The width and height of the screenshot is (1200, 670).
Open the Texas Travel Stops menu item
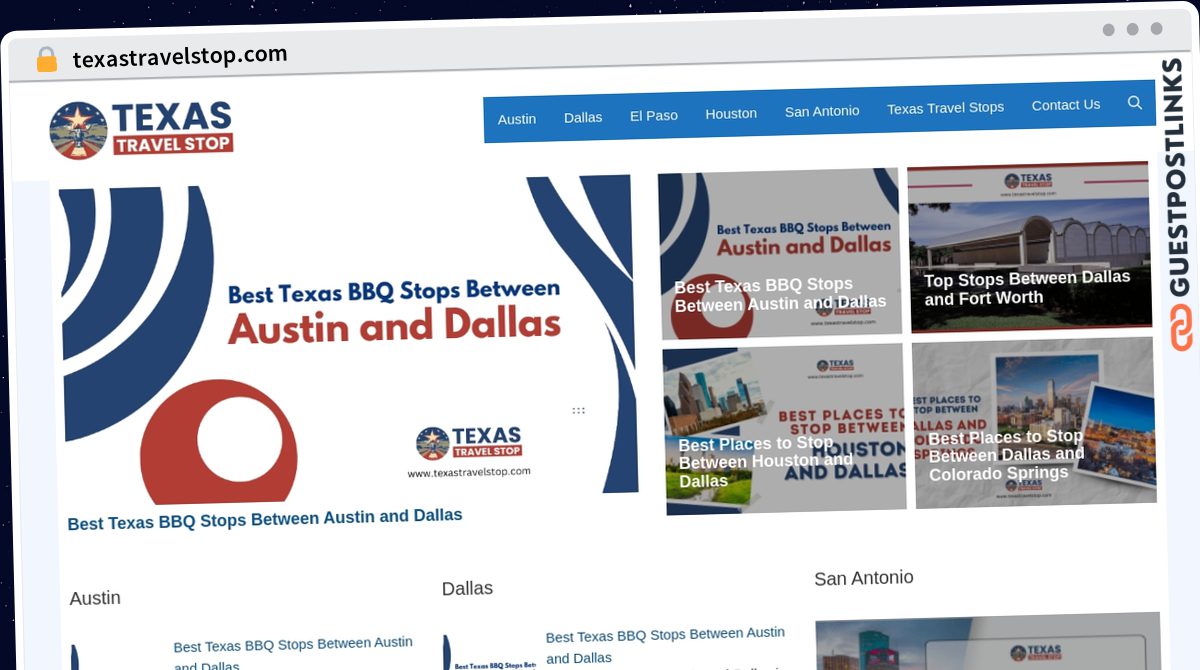pyautogui.click(x=945, y=108)
